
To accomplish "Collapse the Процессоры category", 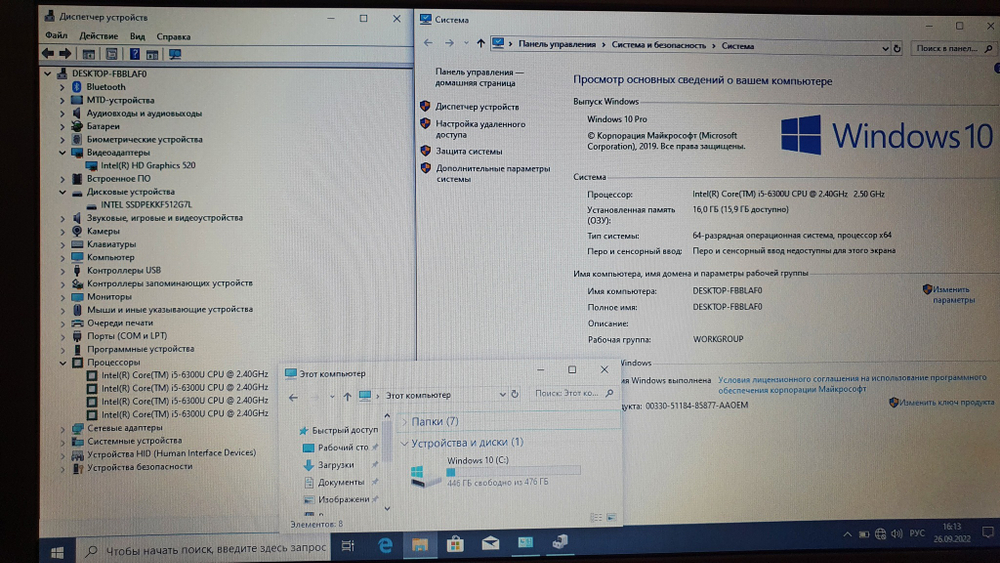I will coord(62,362).
